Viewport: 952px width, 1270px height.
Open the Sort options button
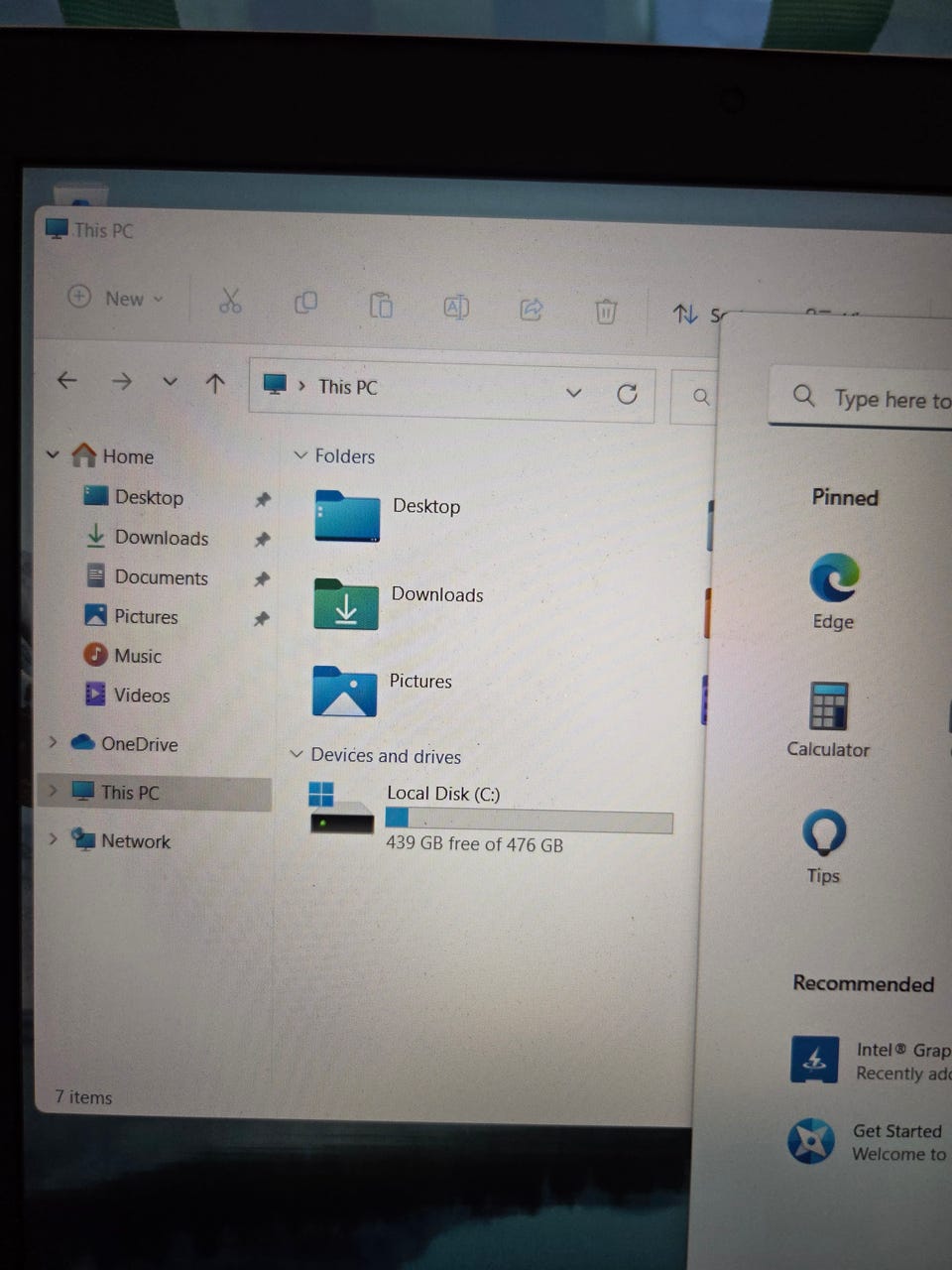point(697,315)
